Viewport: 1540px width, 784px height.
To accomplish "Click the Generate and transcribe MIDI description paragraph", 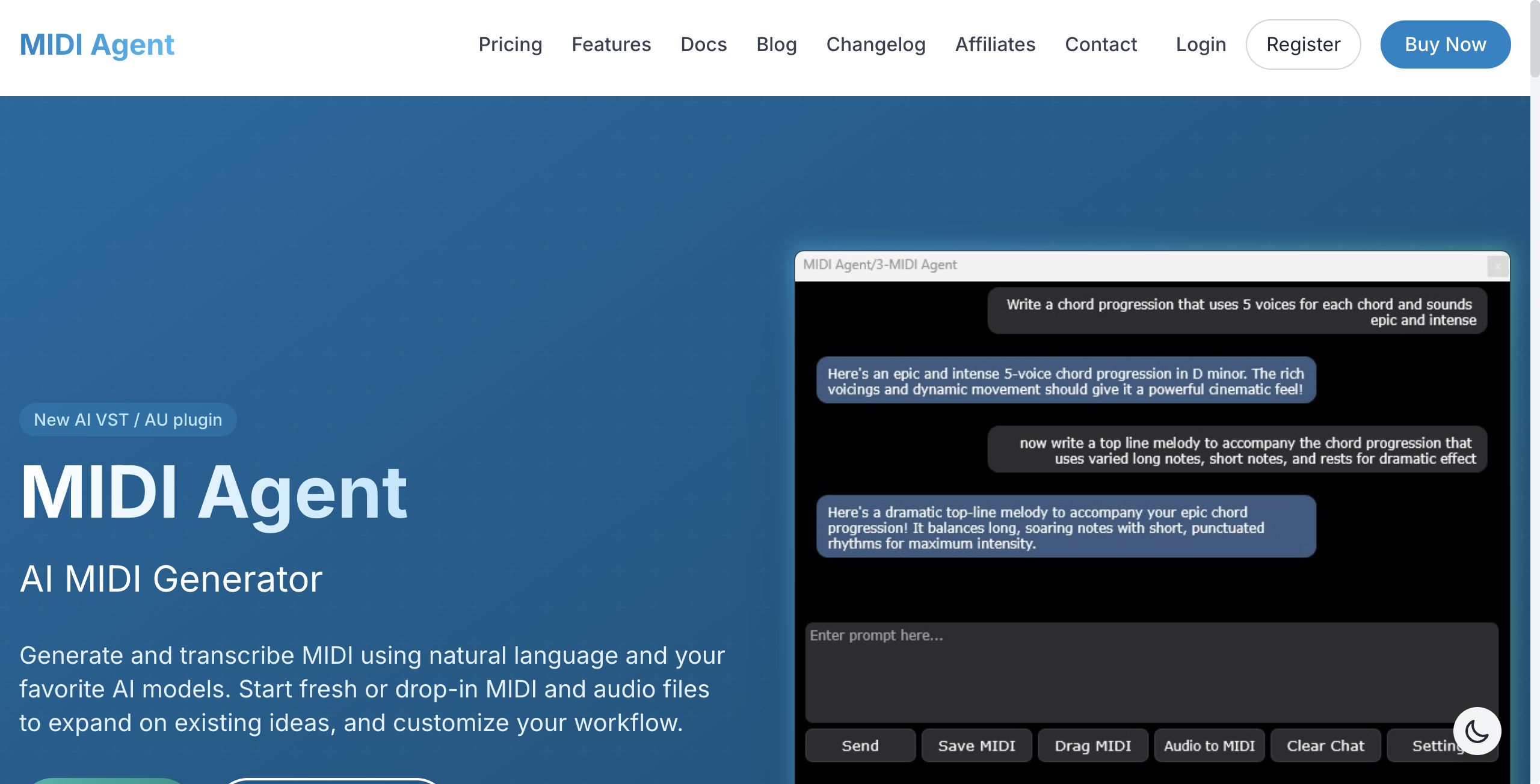I will pos(372,689).
